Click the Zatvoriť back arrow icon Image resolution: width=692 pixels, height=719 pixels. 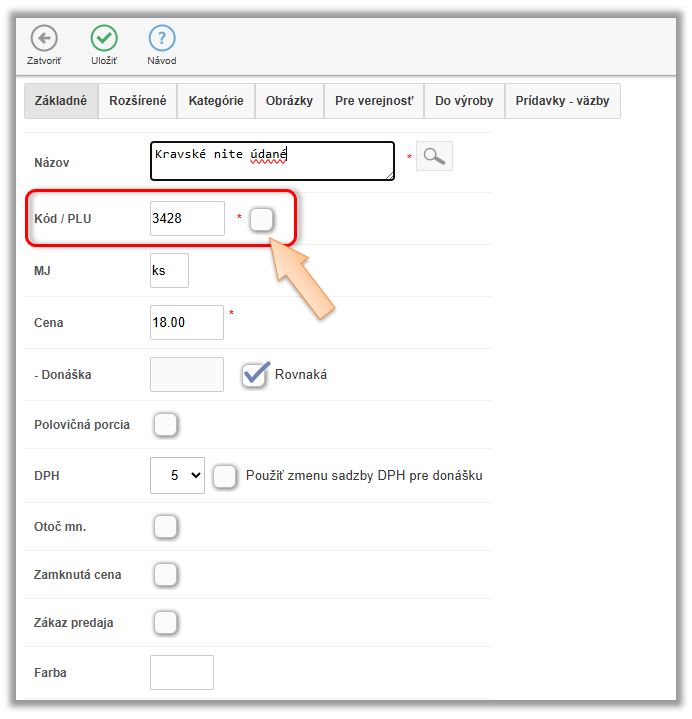44,39
